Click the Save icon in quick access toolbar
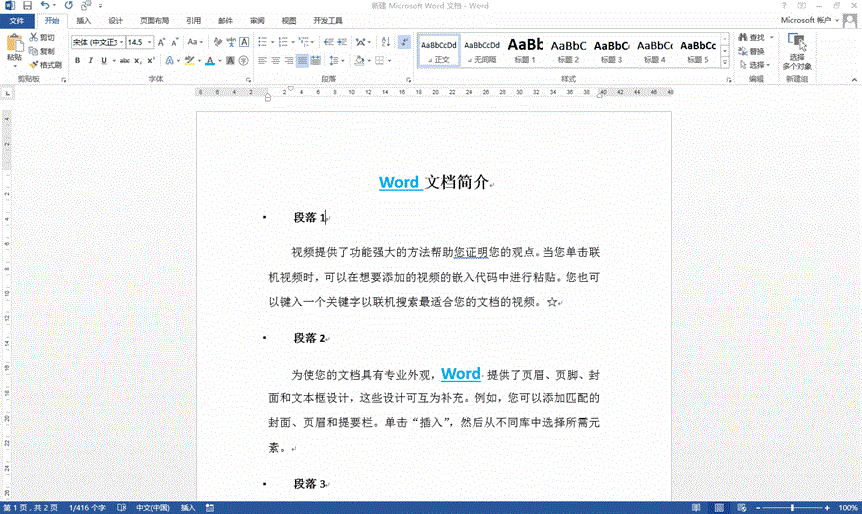The image size is (862, 514). click(27, 6)
